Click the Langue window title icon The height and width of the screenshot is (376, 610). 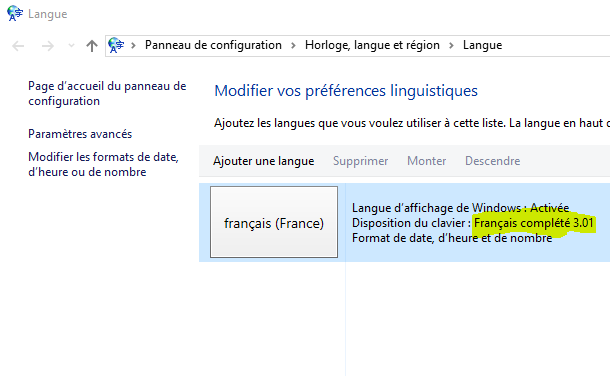click(x=15, y=13)
